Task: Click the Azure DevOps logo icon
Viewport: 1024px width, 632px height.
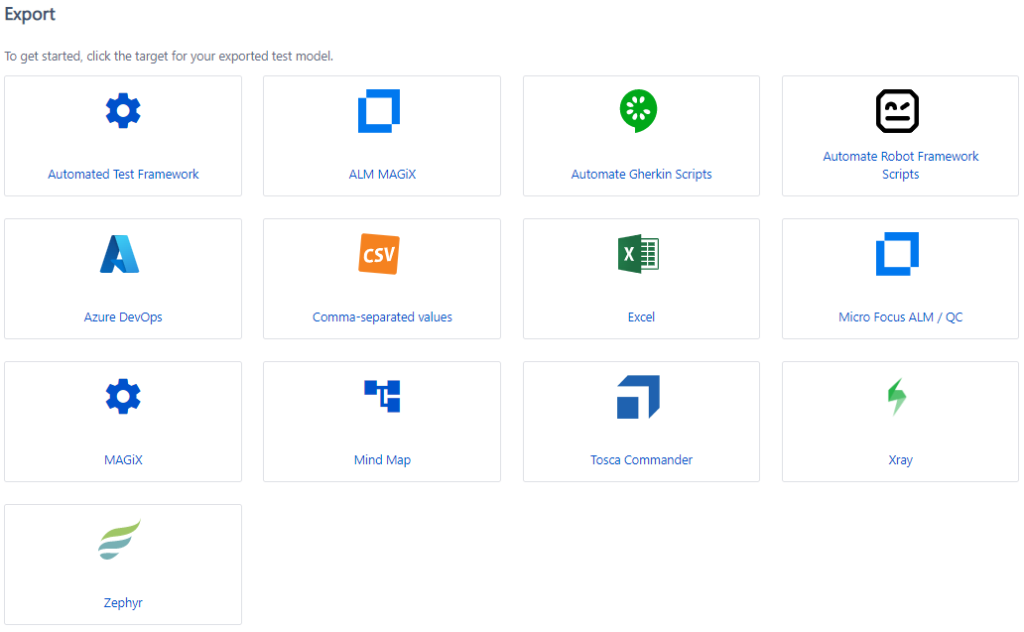Action: 120,254
